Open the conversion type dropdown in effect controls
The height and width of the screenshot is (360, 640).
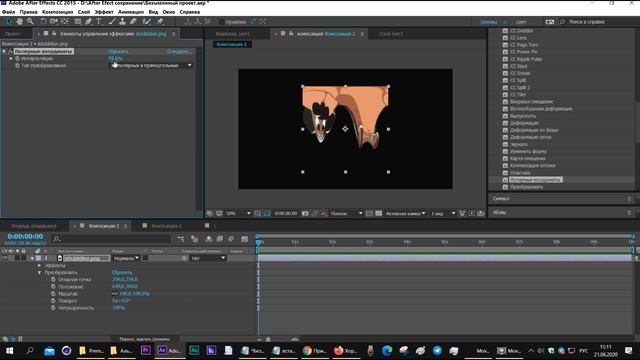(151, 65)
